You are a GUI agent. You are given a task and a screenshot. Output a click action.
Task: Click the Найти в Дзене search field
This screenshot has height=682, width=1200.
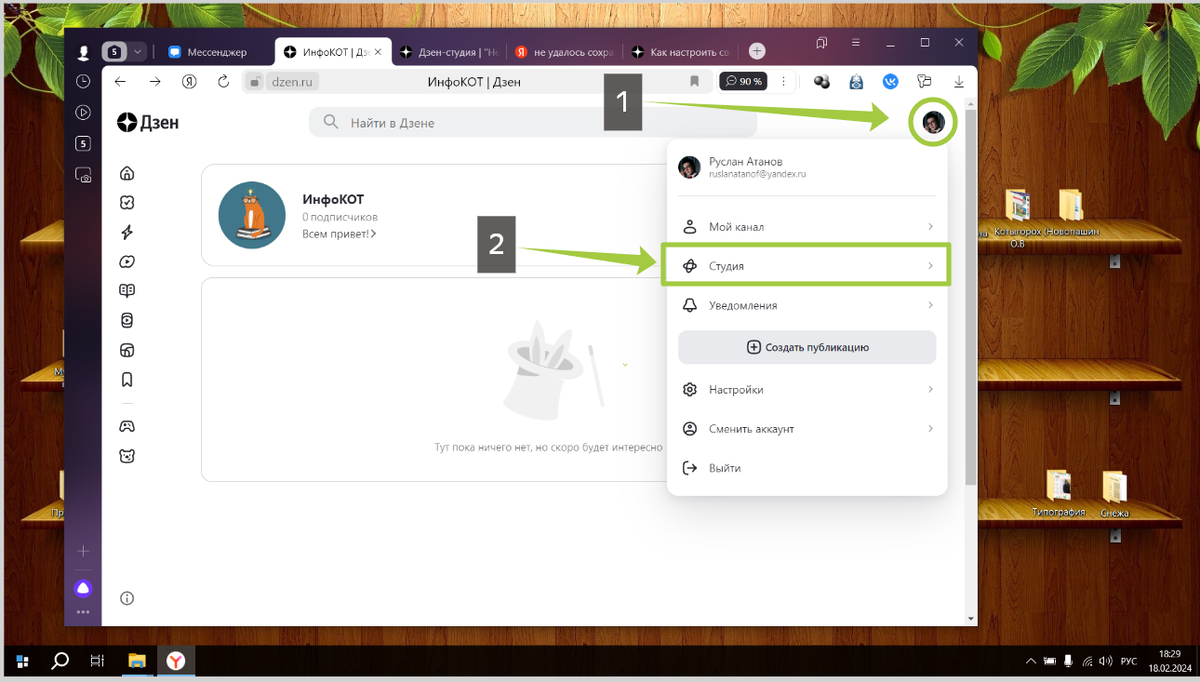(532, 122)
